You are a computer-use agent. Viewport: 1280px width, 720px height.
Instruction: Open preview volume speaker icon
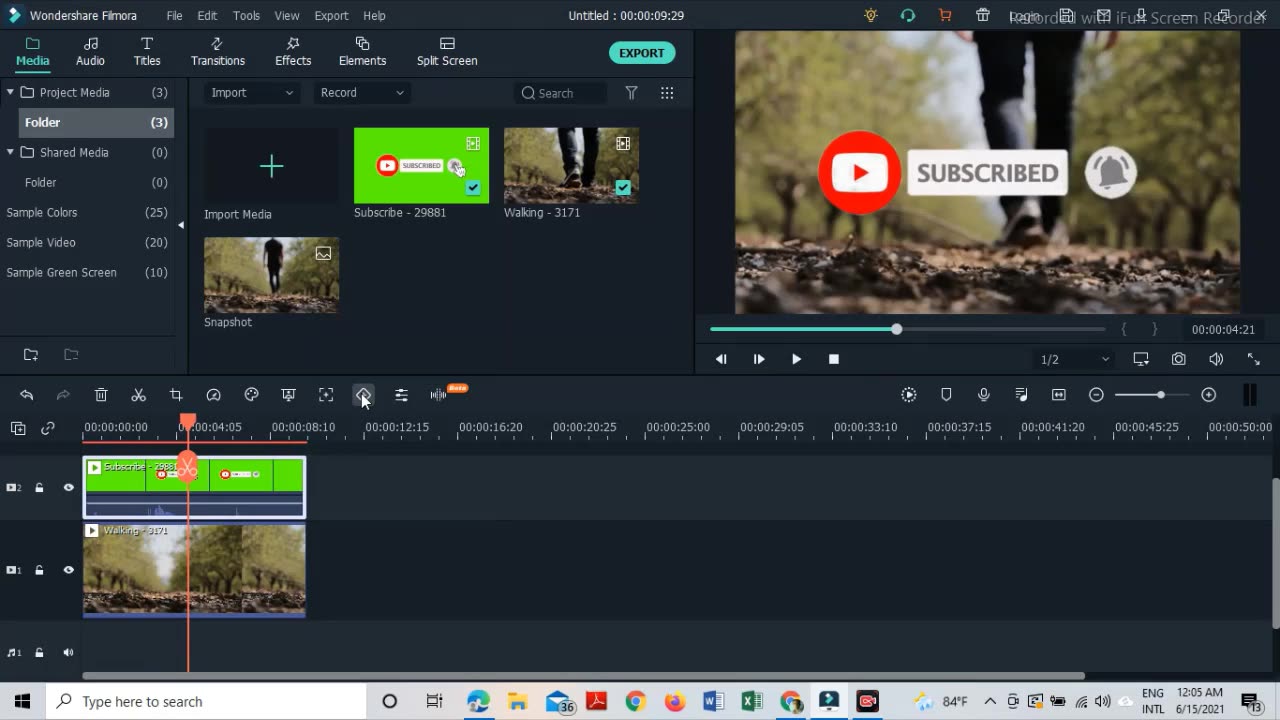1216,359
